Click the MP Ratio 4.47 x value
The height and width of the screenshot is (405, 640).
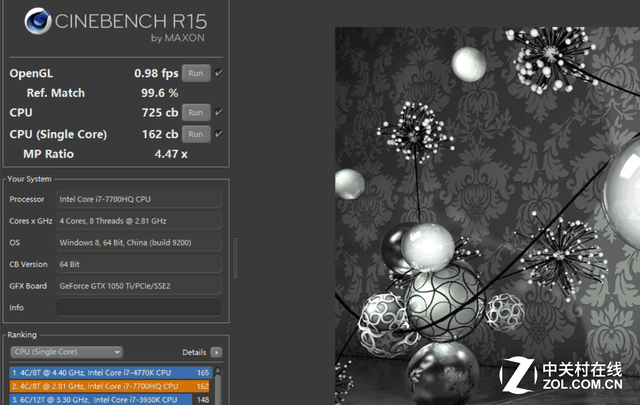pos(171,154)
